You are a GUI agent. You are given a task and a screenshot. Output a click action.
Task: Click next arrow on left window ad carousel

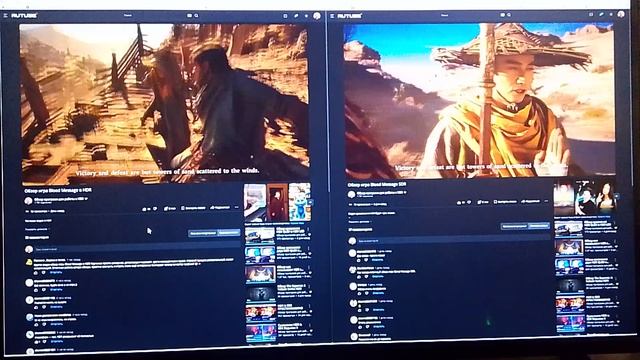[311, 202]
